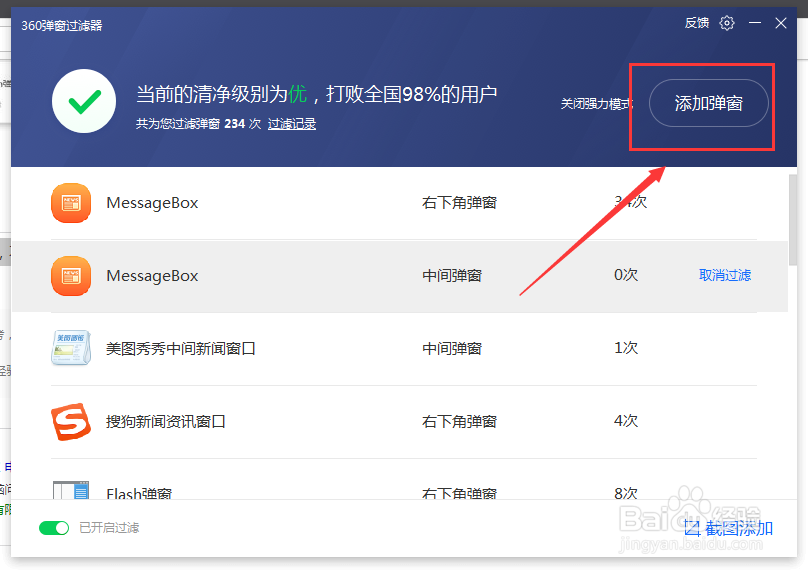Click 关闭强力模式 link
The height and width of the screenshot is (572, 808).
[x=596, y=104]
